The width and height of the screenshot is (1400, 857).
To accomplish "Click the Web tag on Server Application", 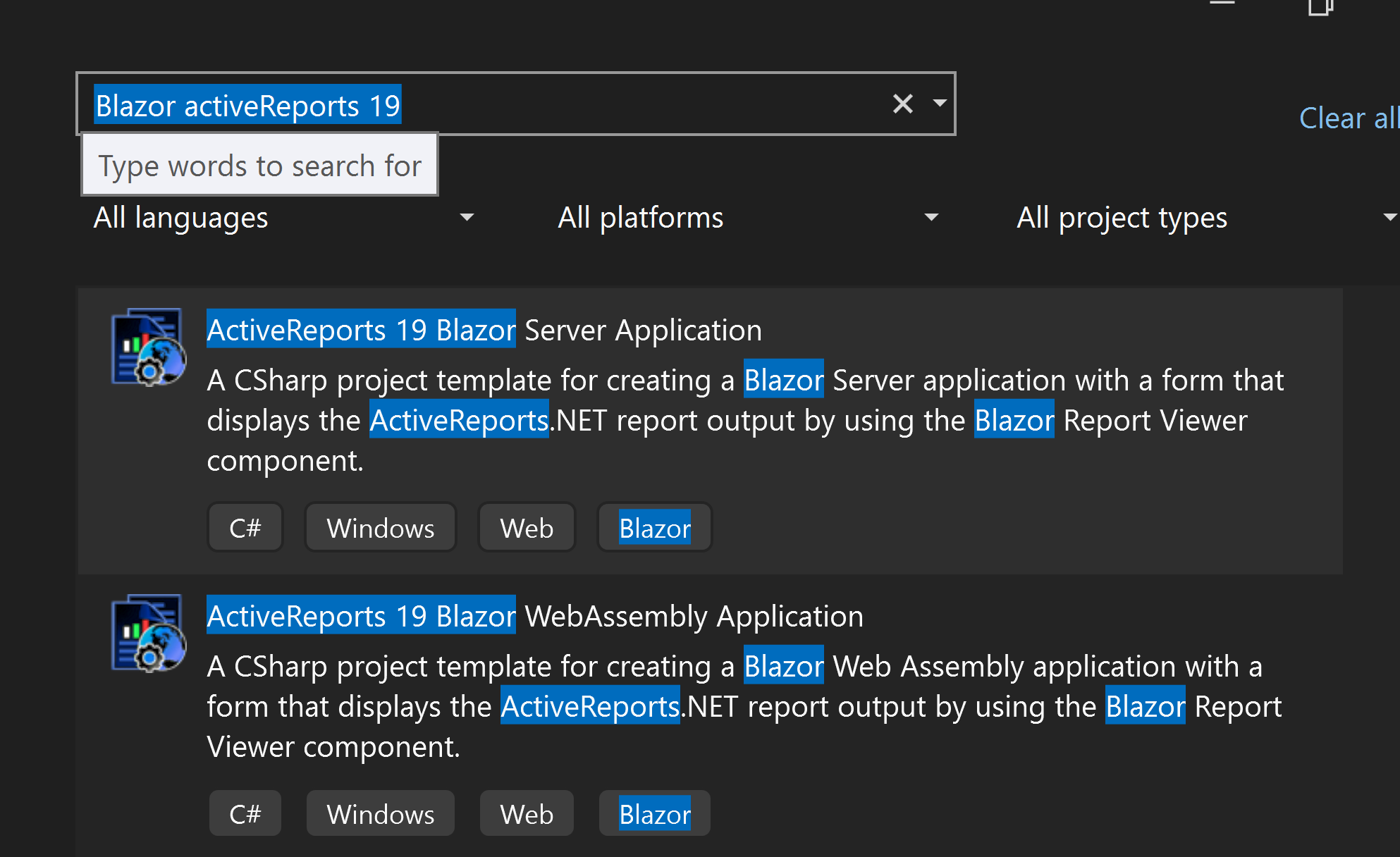I will (x=527, y=528).
